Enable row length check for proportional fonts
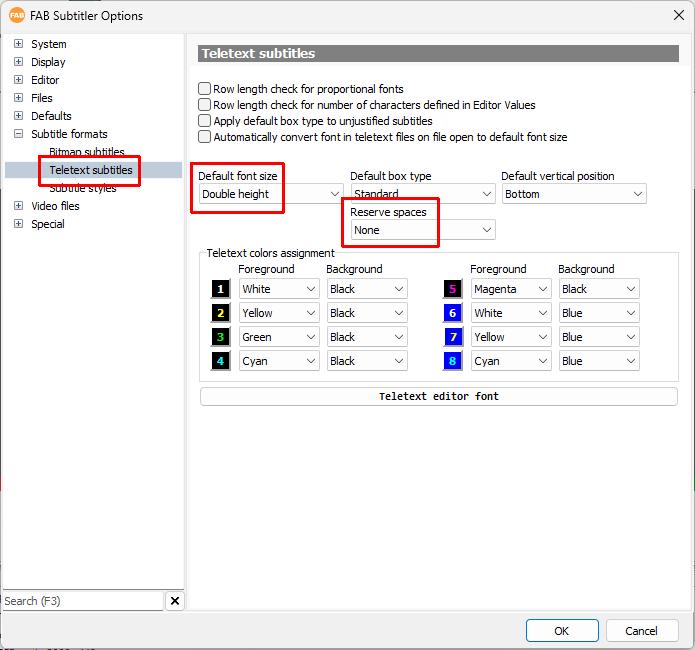695x650 pixels. 204,89
